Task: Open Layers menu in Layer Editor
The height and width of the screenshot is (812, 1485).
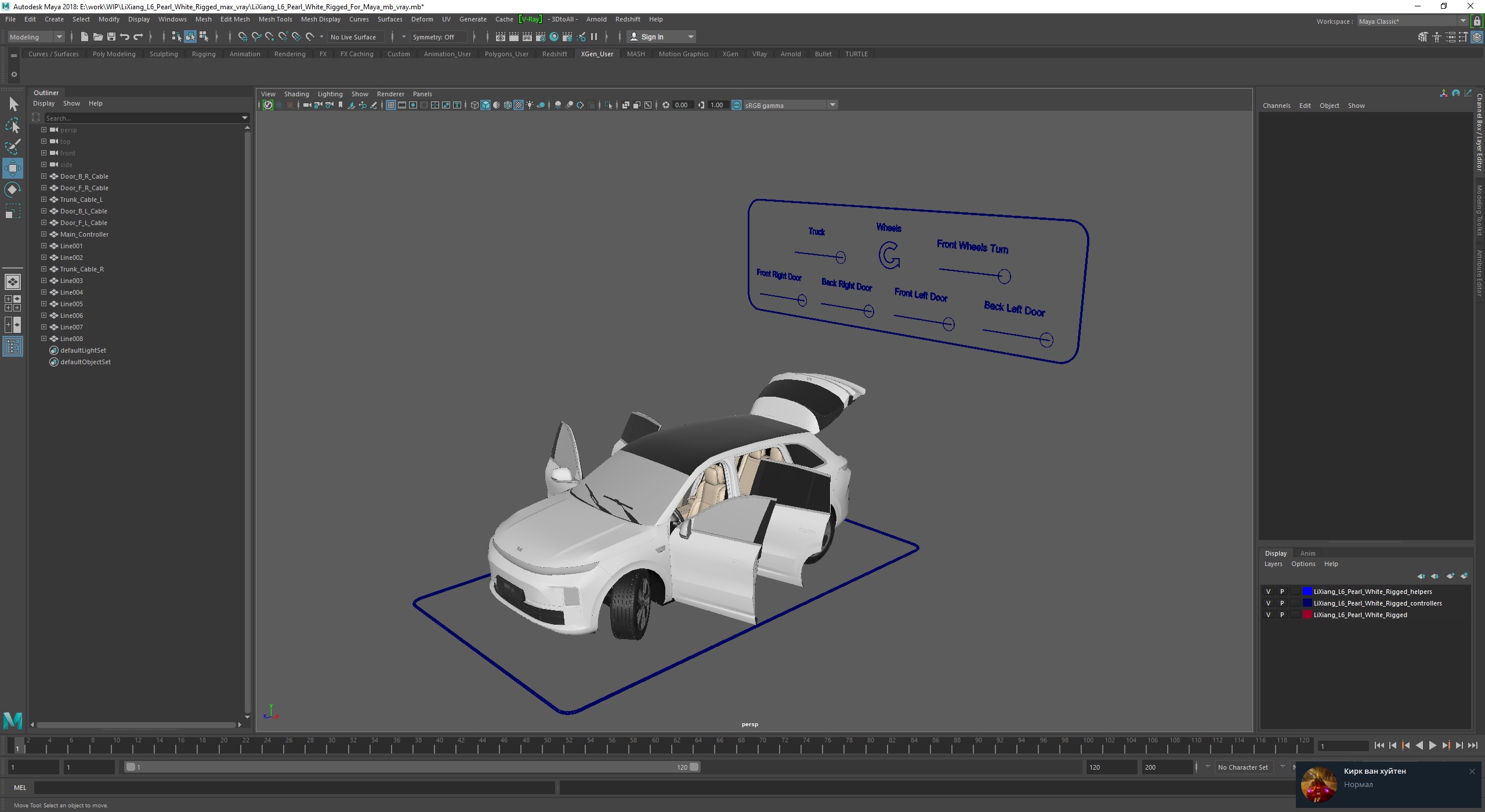Action: click(x=1273, y=564)
